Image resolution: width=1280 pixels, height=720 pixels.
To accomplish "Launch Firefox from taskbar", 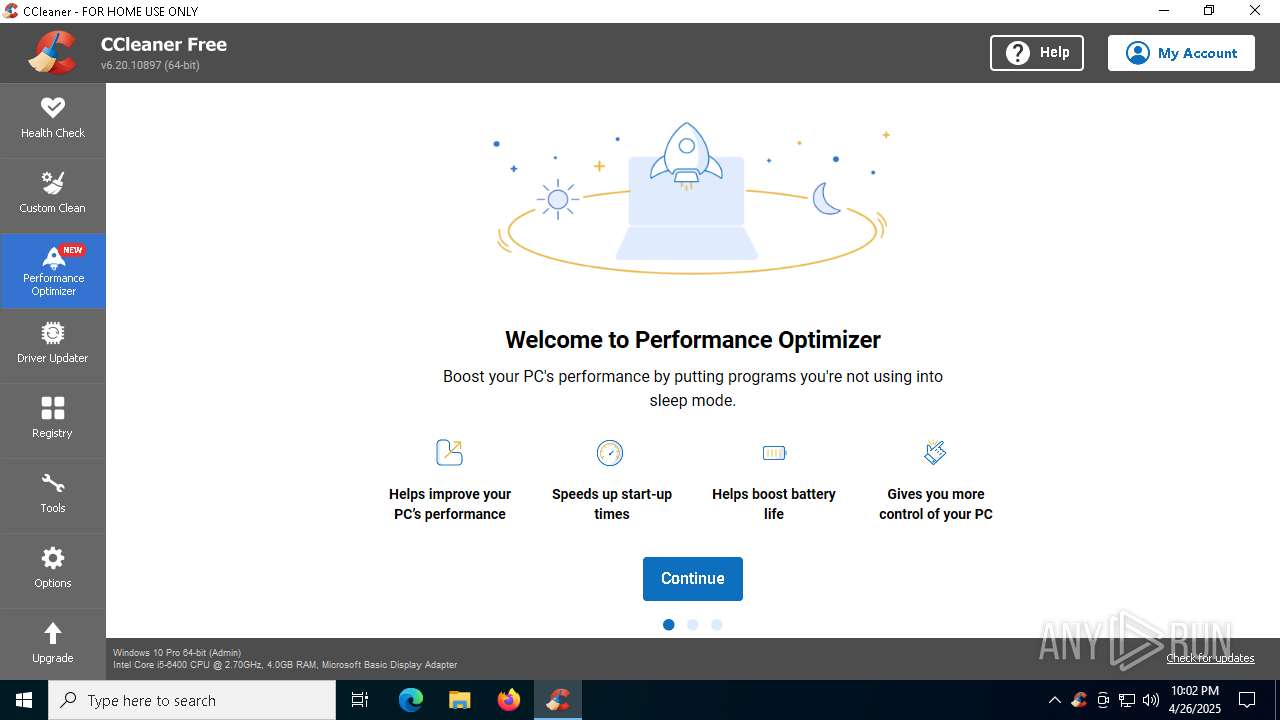I will 509,700.
